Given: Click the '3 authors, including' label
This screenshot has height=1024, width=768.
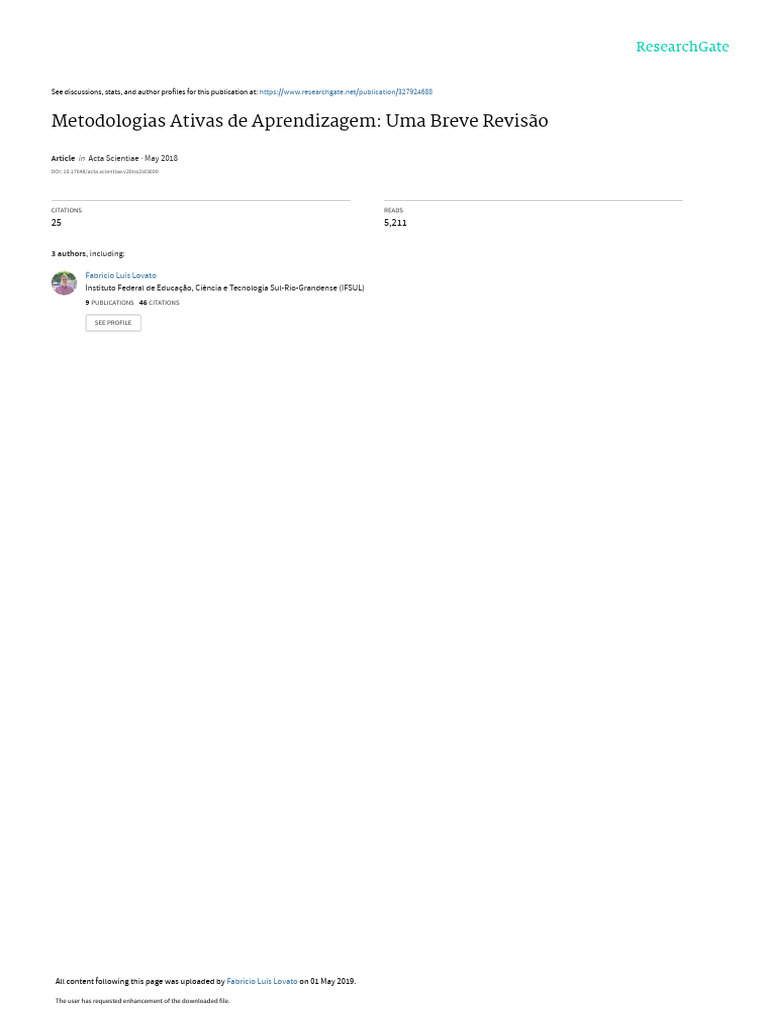Looking at the screenshot, I should pos(88,253).
